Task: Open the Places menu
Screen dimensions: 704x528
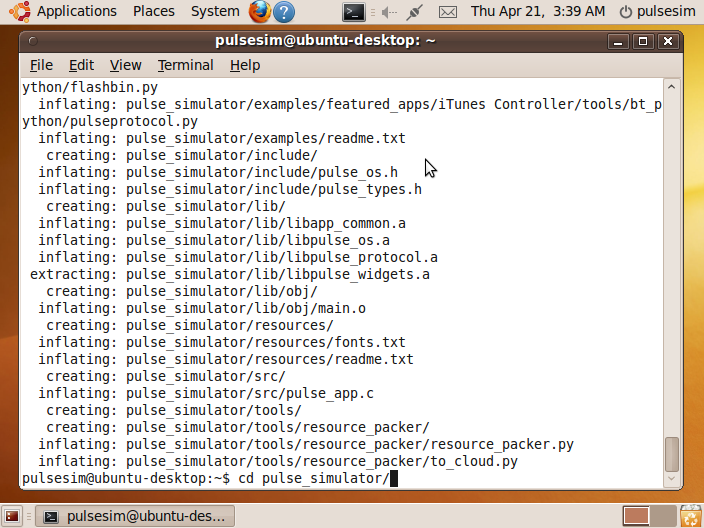Action: click(x=153, y=12)
